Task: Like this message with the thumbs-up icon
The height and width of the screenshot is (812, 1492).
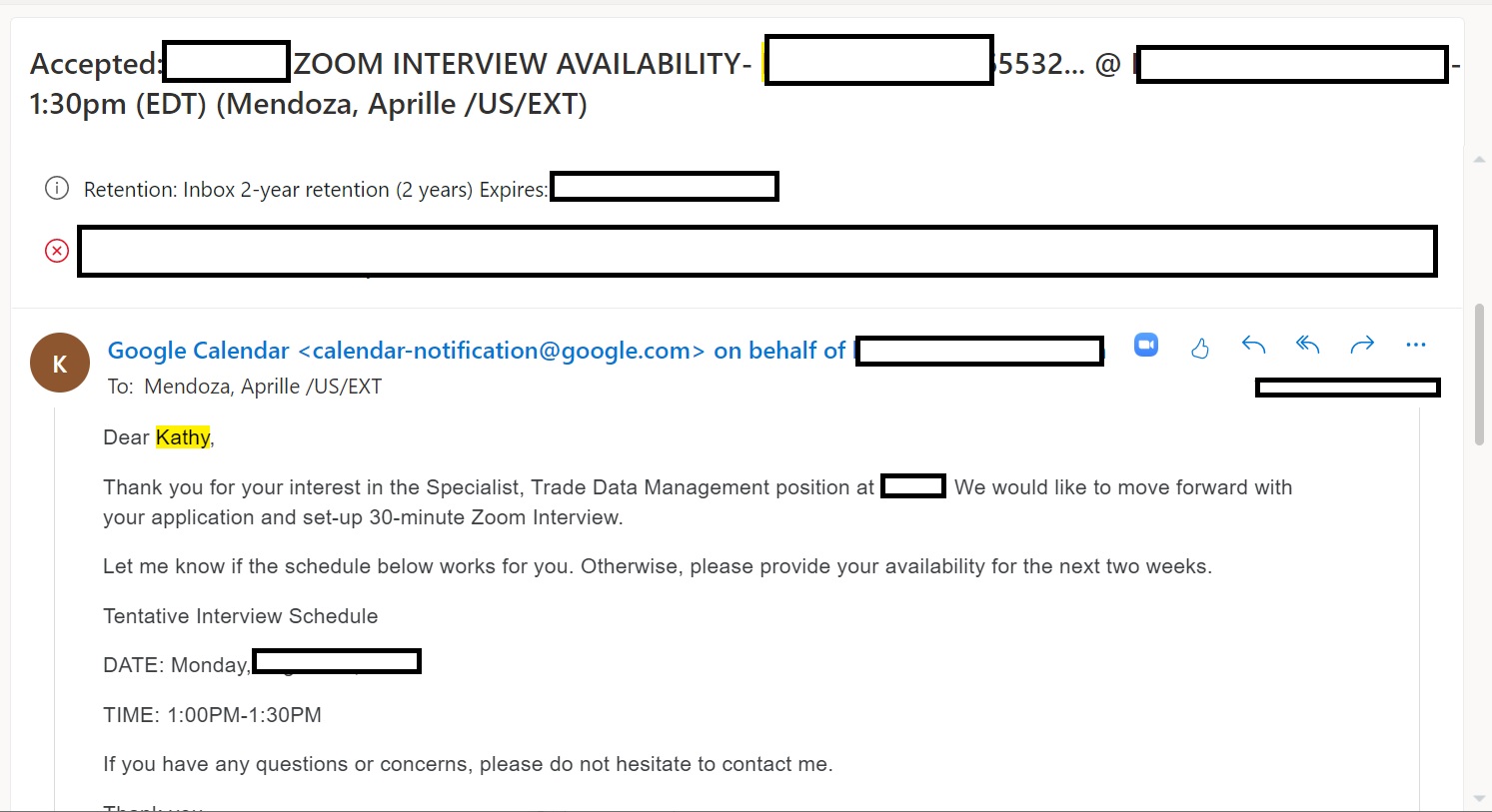Action: 1200,348
